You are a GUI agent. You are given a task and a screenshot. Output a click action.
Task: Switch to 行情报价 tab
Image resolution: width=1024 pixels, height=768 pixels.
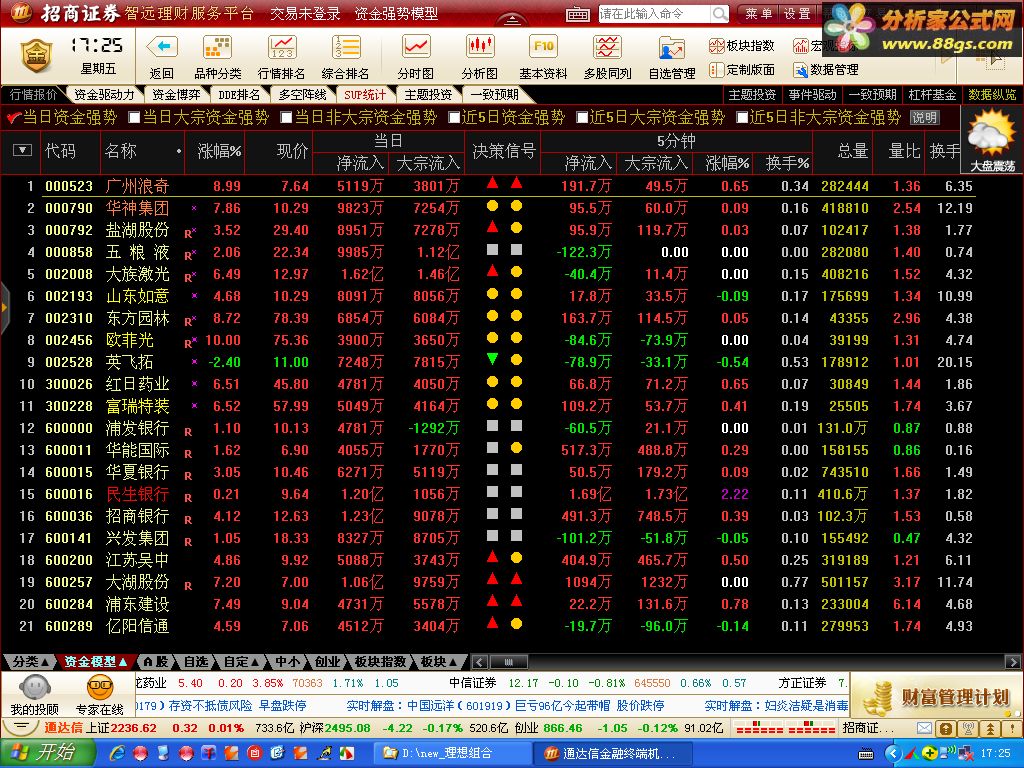[x=33, y=95]
